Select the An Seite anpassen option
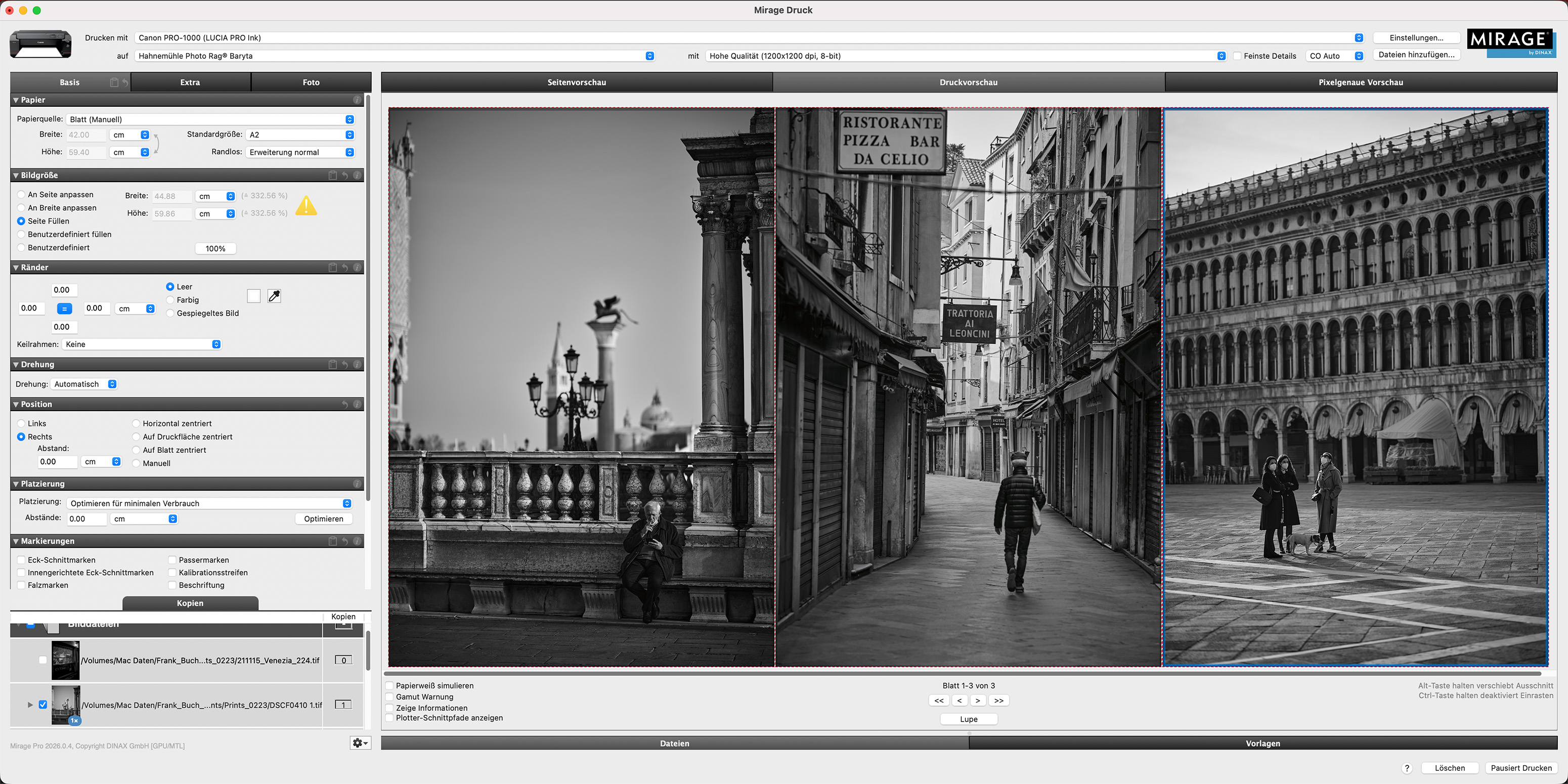Image resolution: width=1568 pixels, height=784 pixels. click(x=21, y=195)
